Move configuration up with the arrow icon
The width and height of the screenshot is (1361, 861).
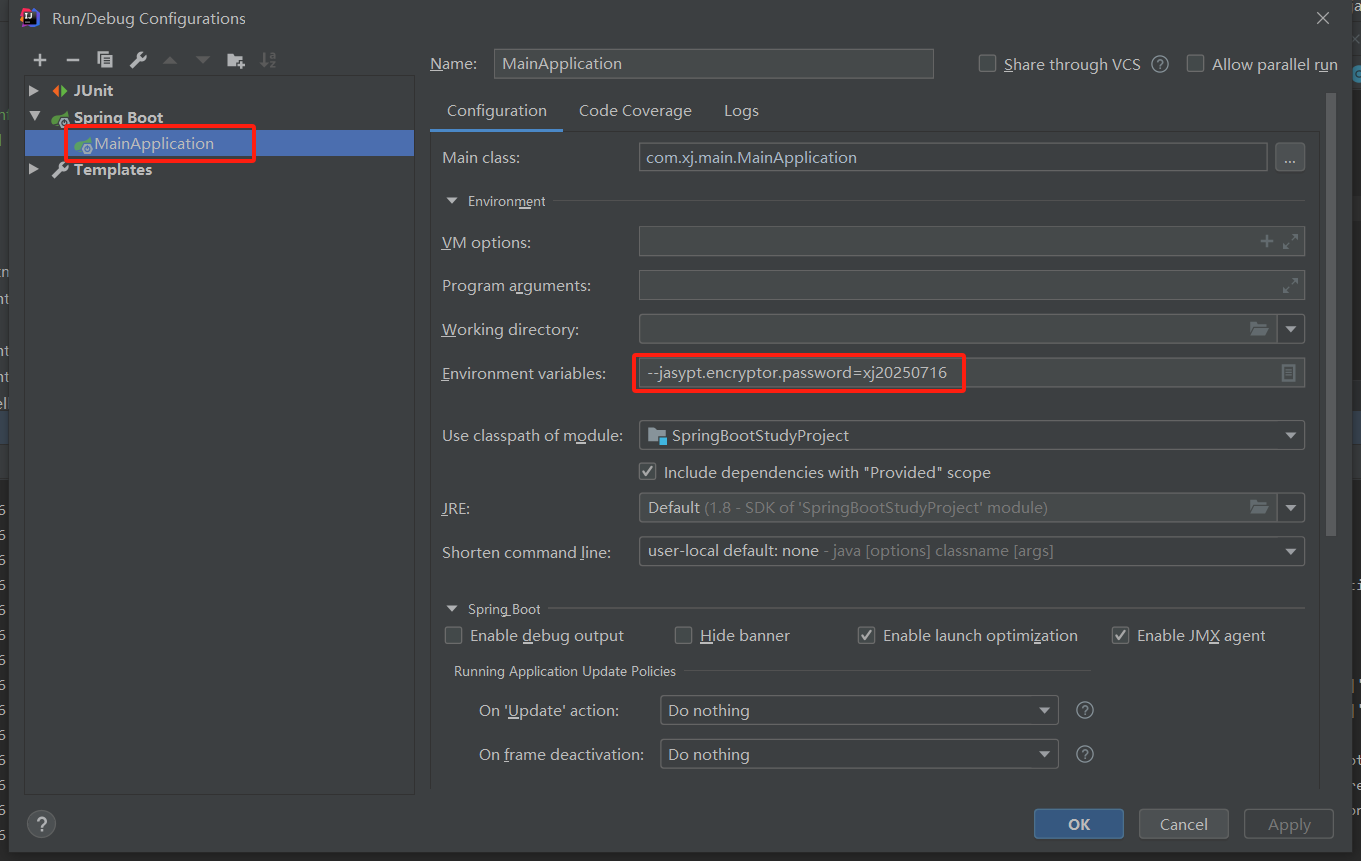point(170,60)
